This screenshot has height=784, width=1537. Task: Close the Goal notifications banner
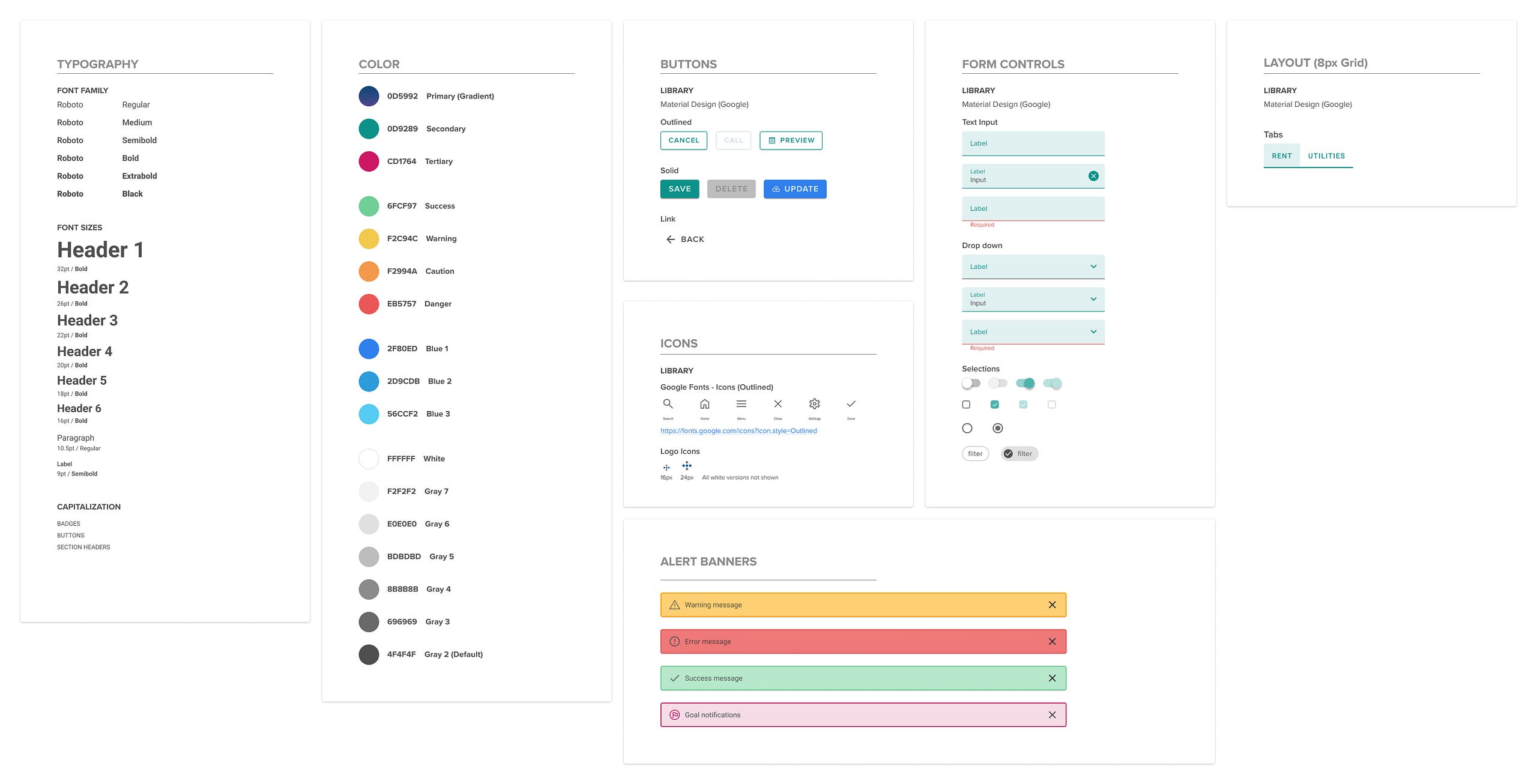[x=1052, y=715]
